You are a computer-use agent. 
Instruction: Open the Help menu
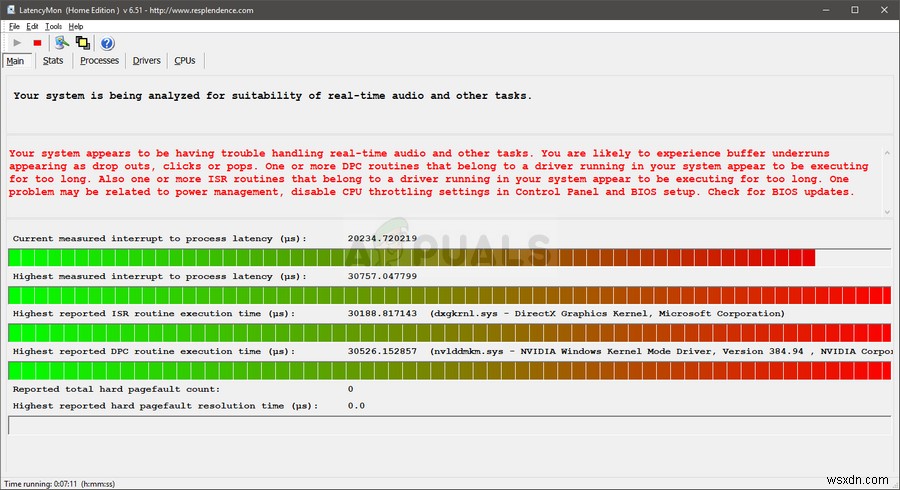point(76,26)
